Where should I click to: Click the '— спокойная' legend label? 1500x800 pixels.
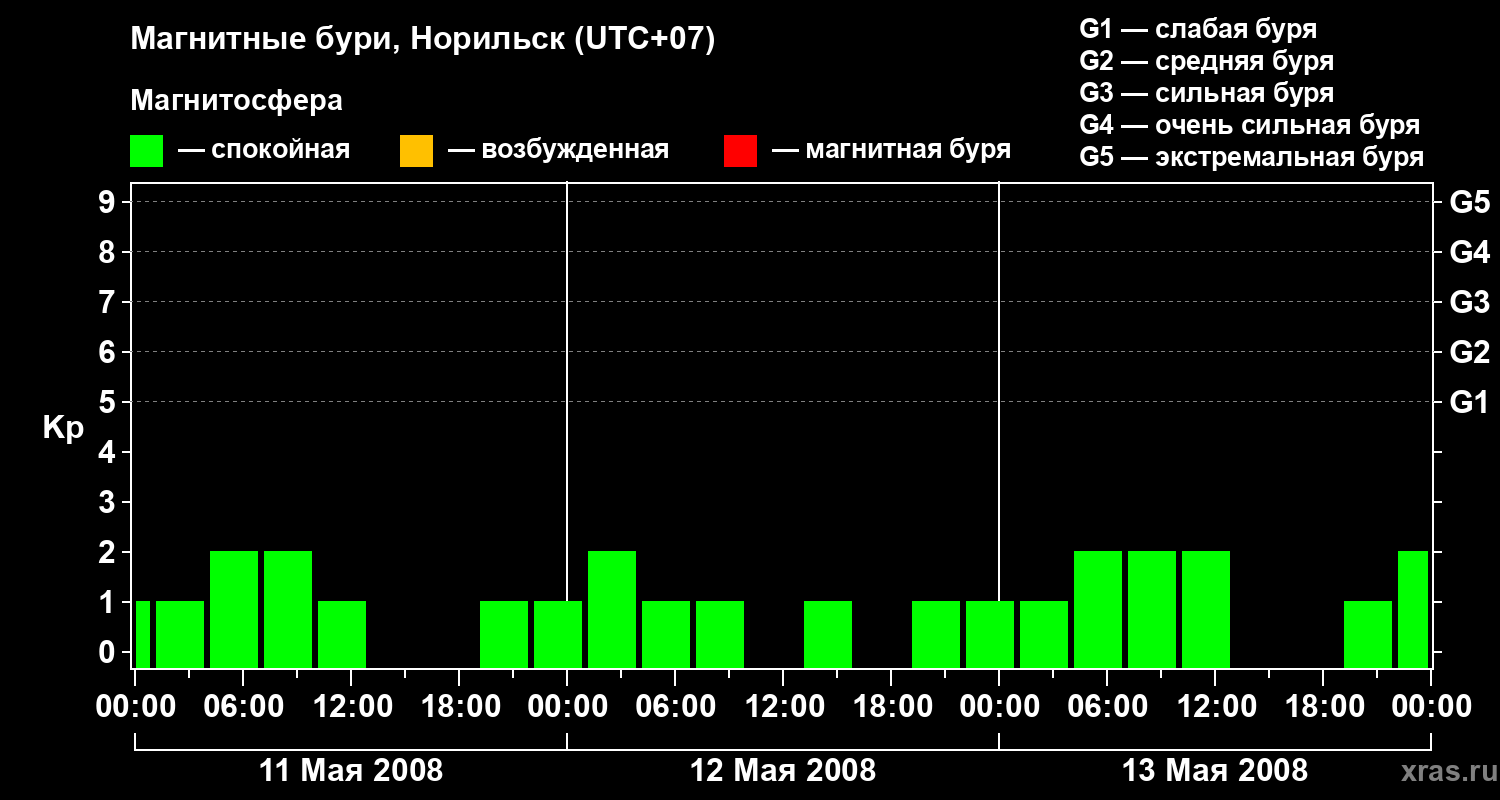[264, 150]
